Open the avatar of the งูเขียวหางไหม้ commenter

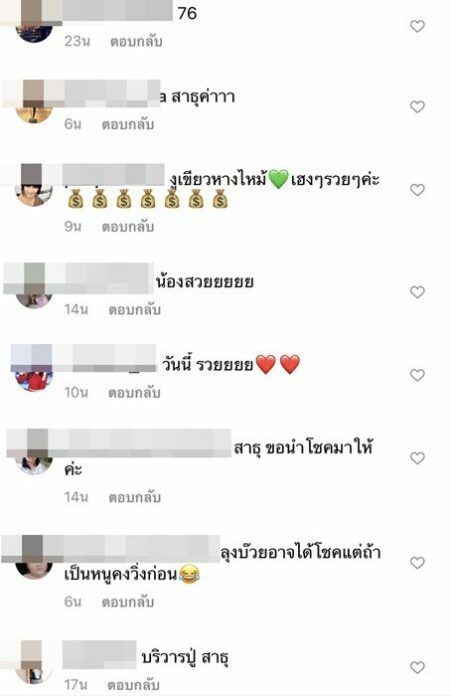coord(34,188)
